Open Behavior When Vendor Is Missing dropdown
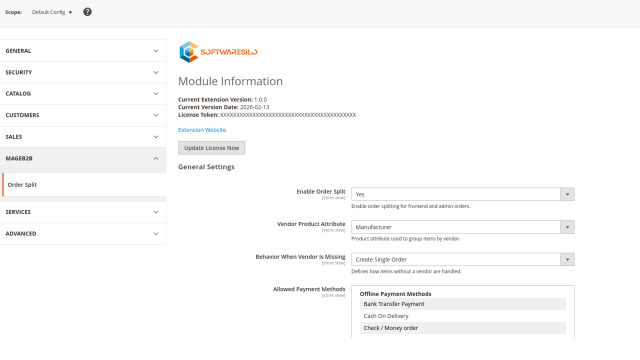The width and height of the screenshot is (640, 360). tap(462, 260)
